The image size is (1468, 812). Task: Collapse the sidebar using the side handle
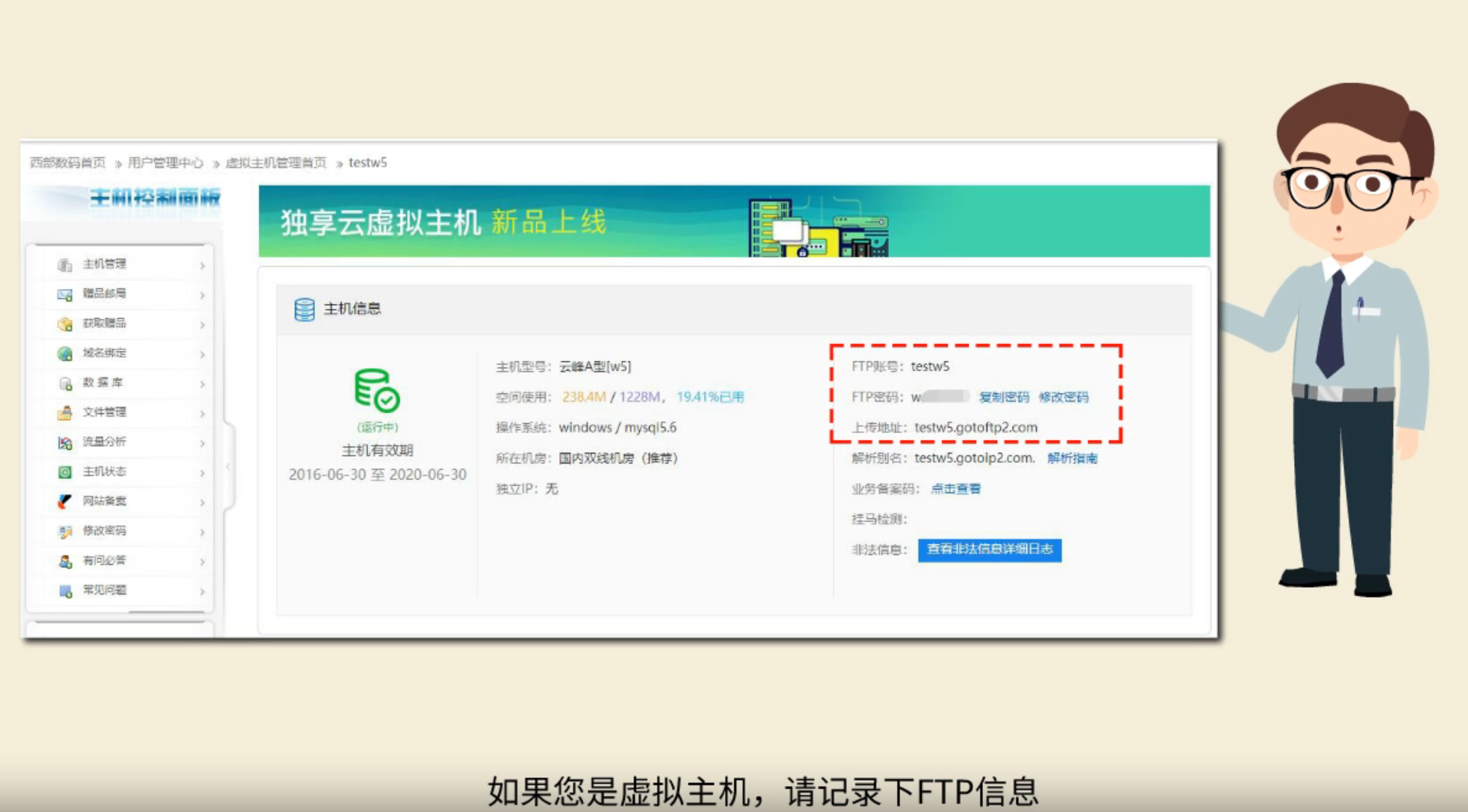point(228,467)
